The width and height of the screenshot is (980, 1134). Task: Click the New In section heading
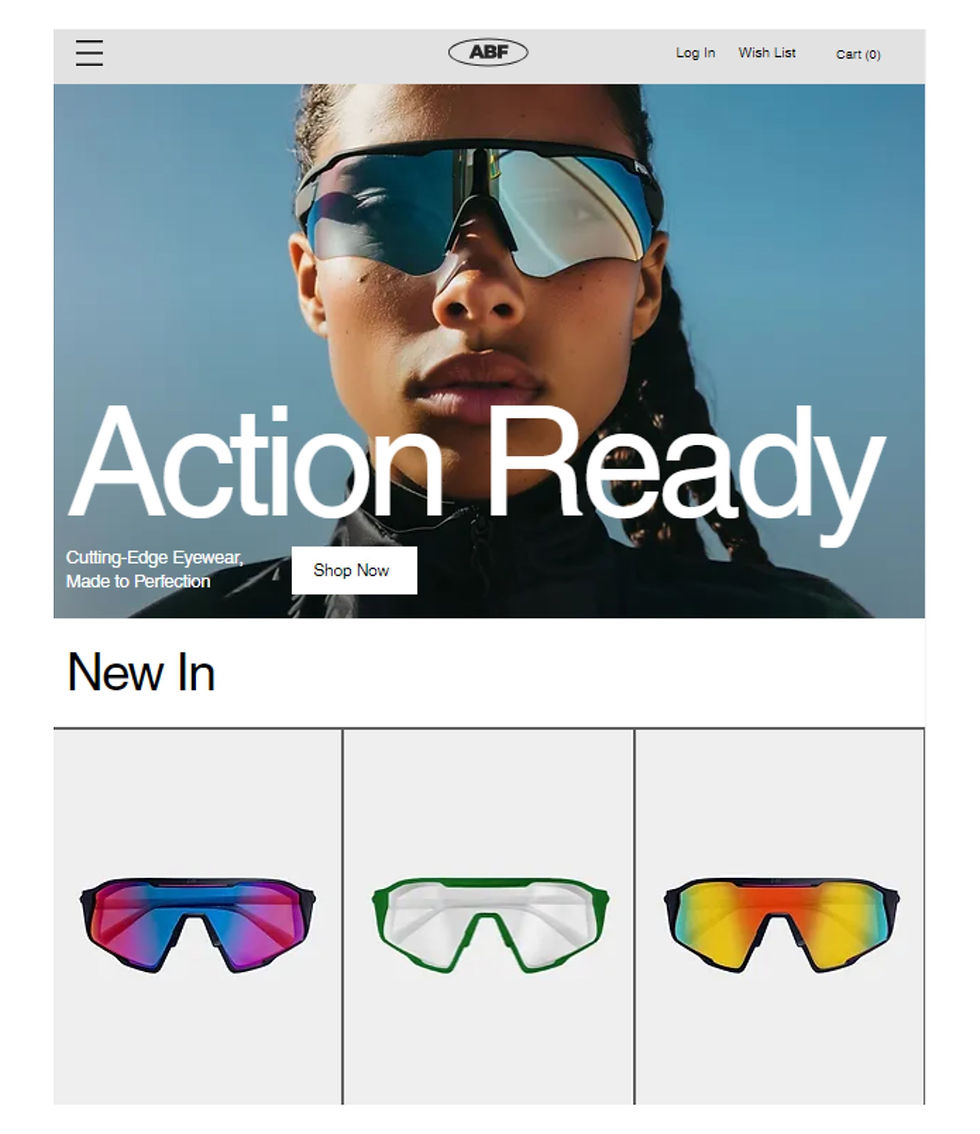[x=141, y=673]
